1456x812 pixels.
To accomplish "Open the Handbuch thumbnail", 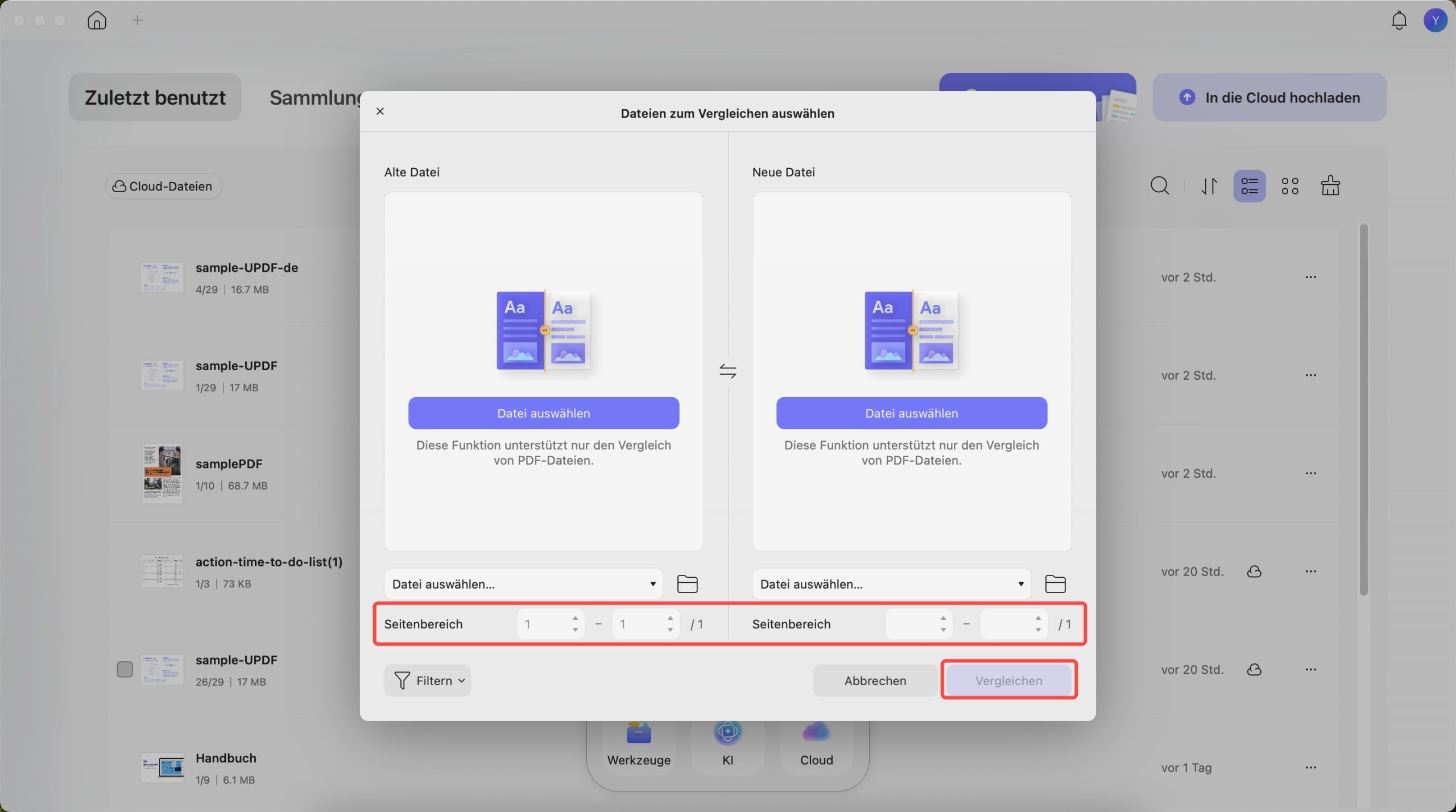I will coord(162,768).
